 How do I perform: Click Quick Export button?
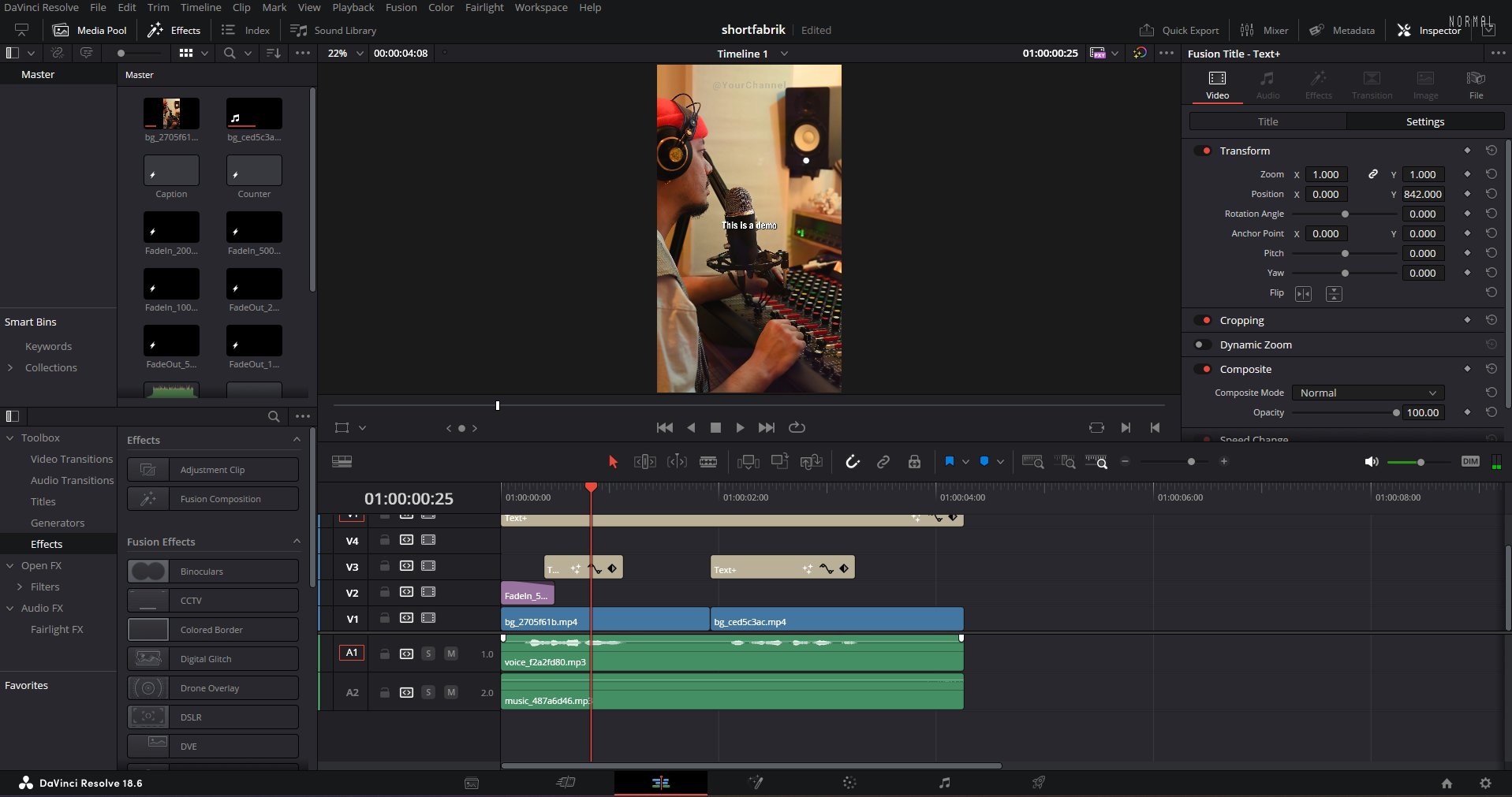[x=1179, y=30]
